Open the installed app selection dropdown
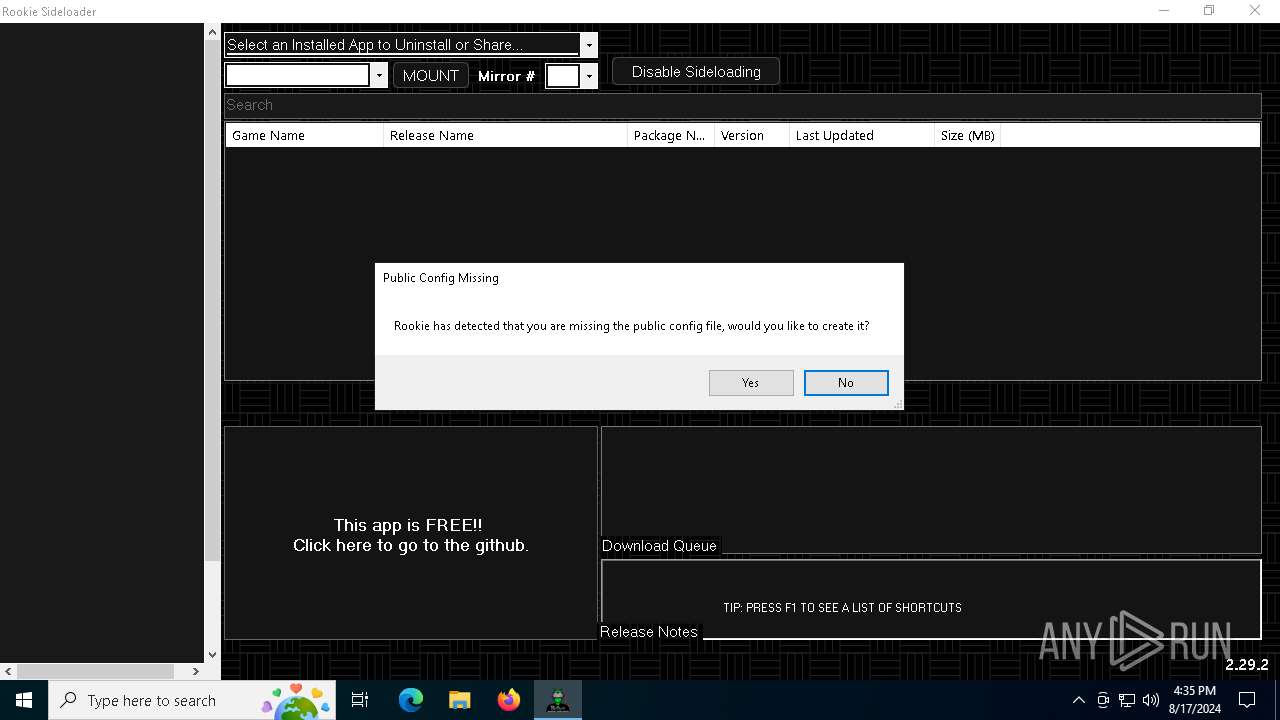This screenshot has width=1280, height=720. pos(589,45)
